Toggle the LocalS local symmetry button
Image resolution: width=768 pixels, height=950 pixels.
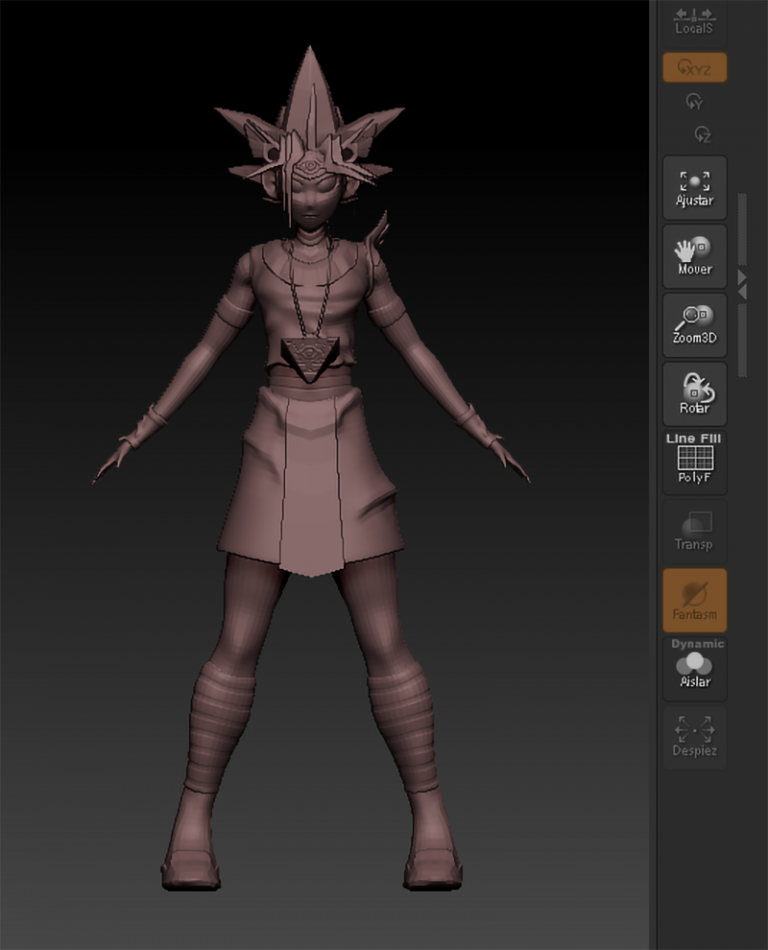(694, 22)
